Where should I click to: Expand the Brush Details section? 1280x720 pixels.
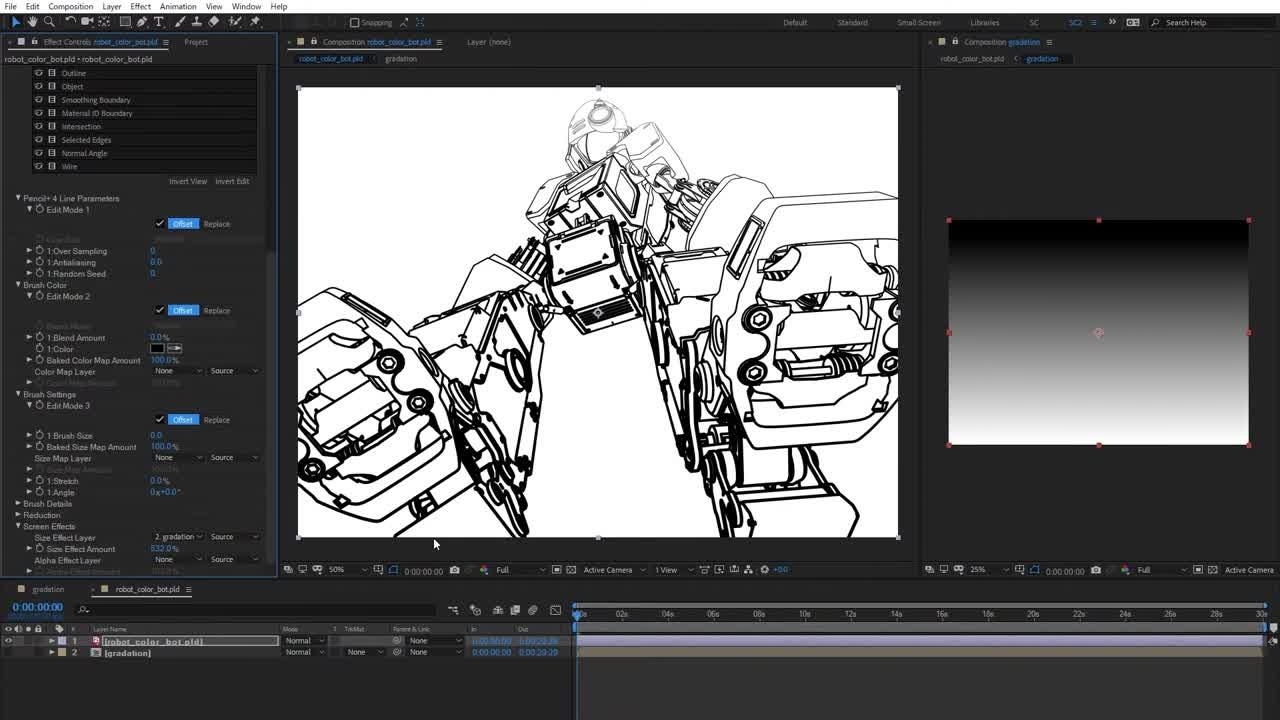tap(18, 504)
